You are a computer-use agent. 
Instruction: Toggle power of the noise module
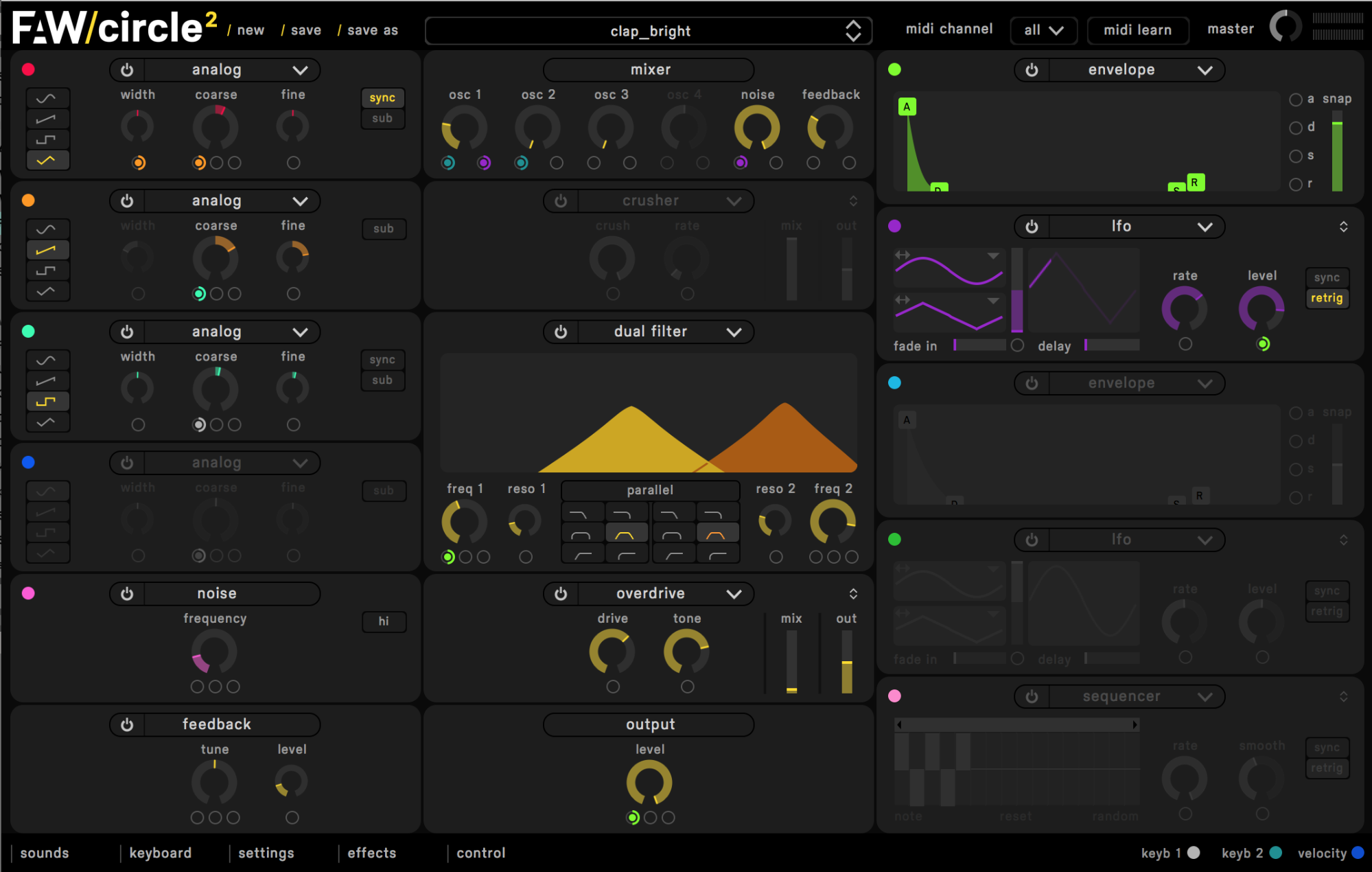127,594
